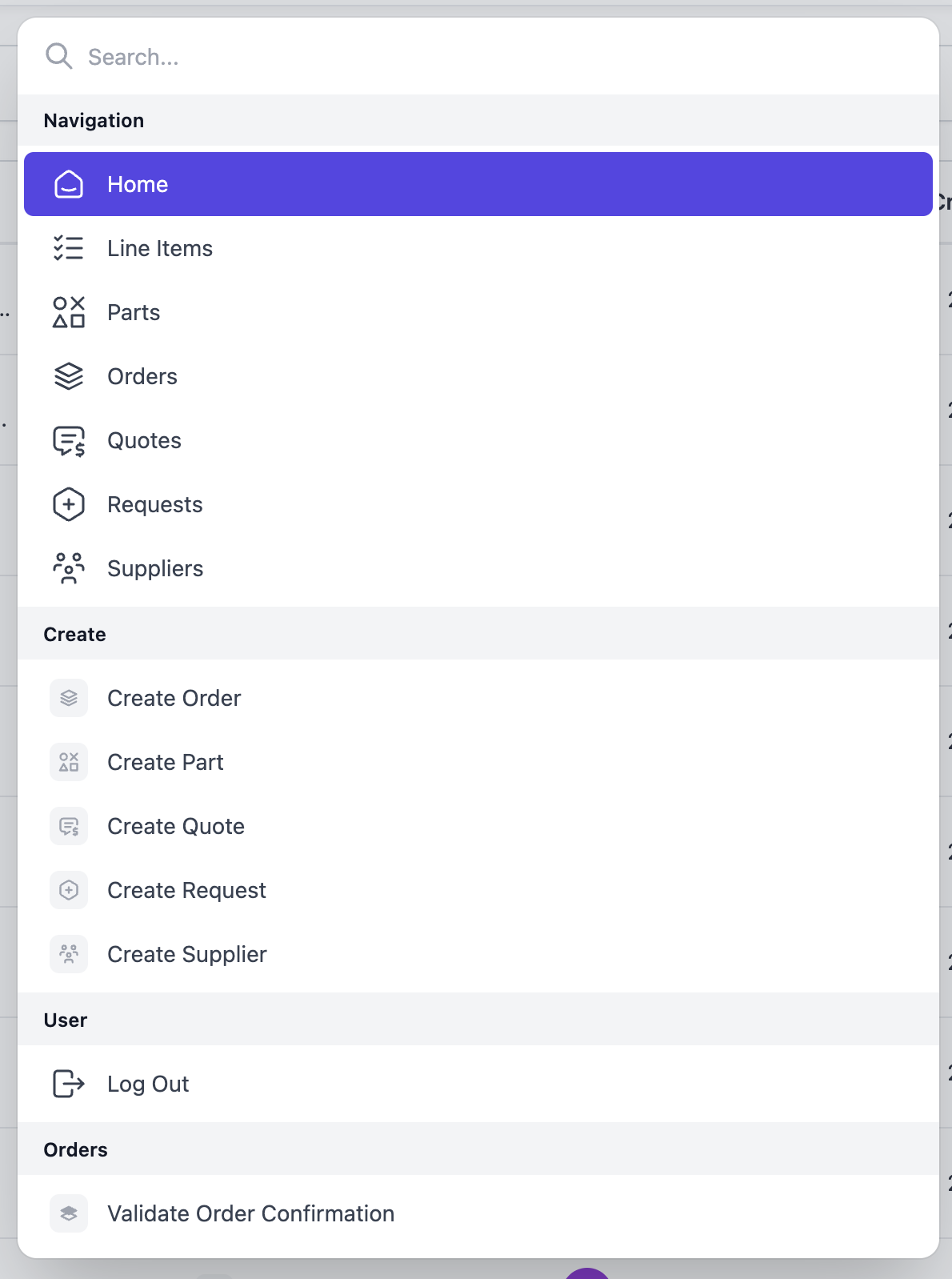Click the Line Items checklist icon
This screenshot has height=1279, width=952.
[69, 248]
